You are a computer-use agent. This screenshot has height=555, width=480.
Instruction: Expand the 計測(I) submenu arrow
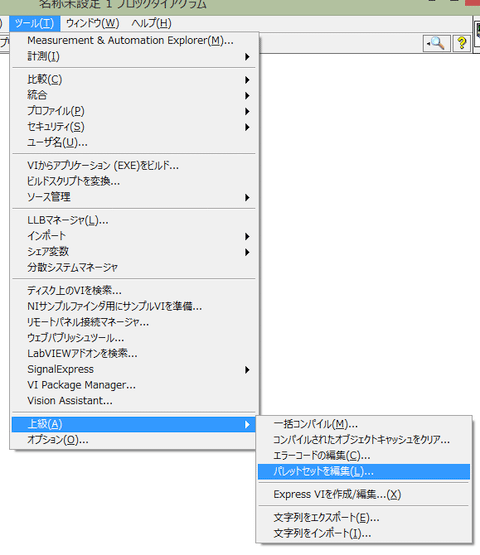coord(247,57)
